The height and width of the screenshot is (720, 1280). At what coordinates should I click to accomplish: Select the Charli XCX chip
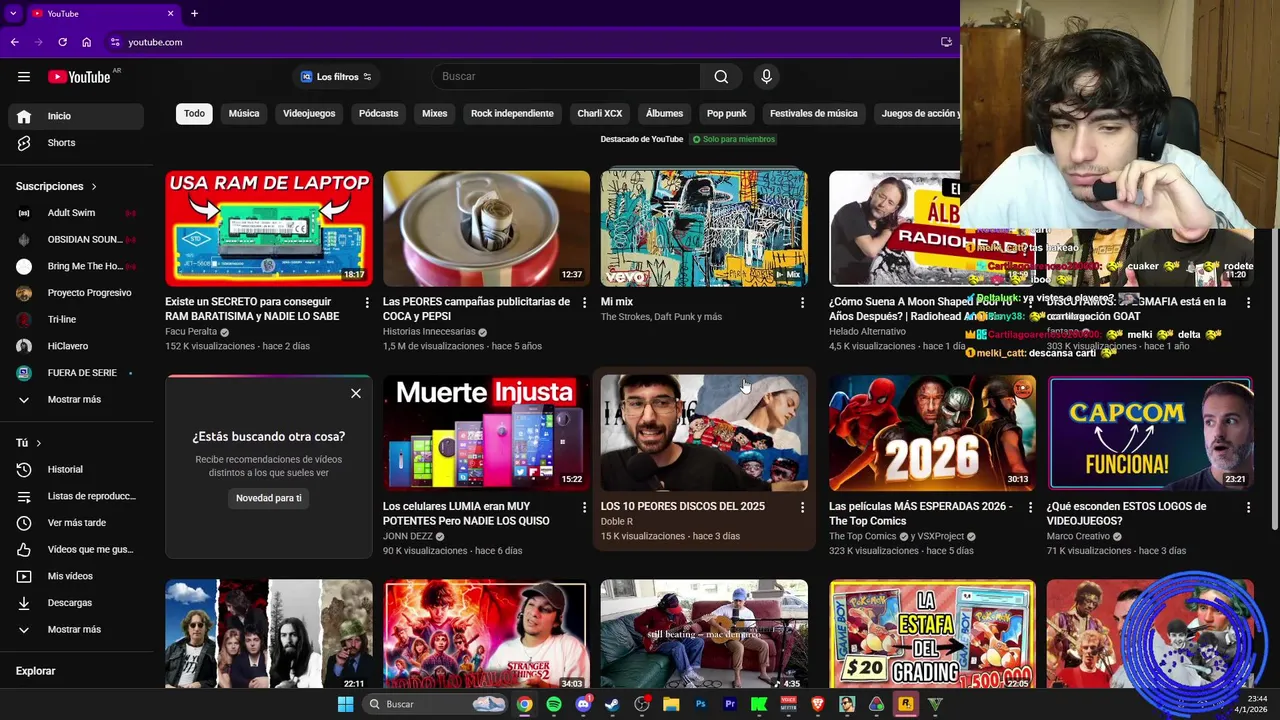point(600,114)
